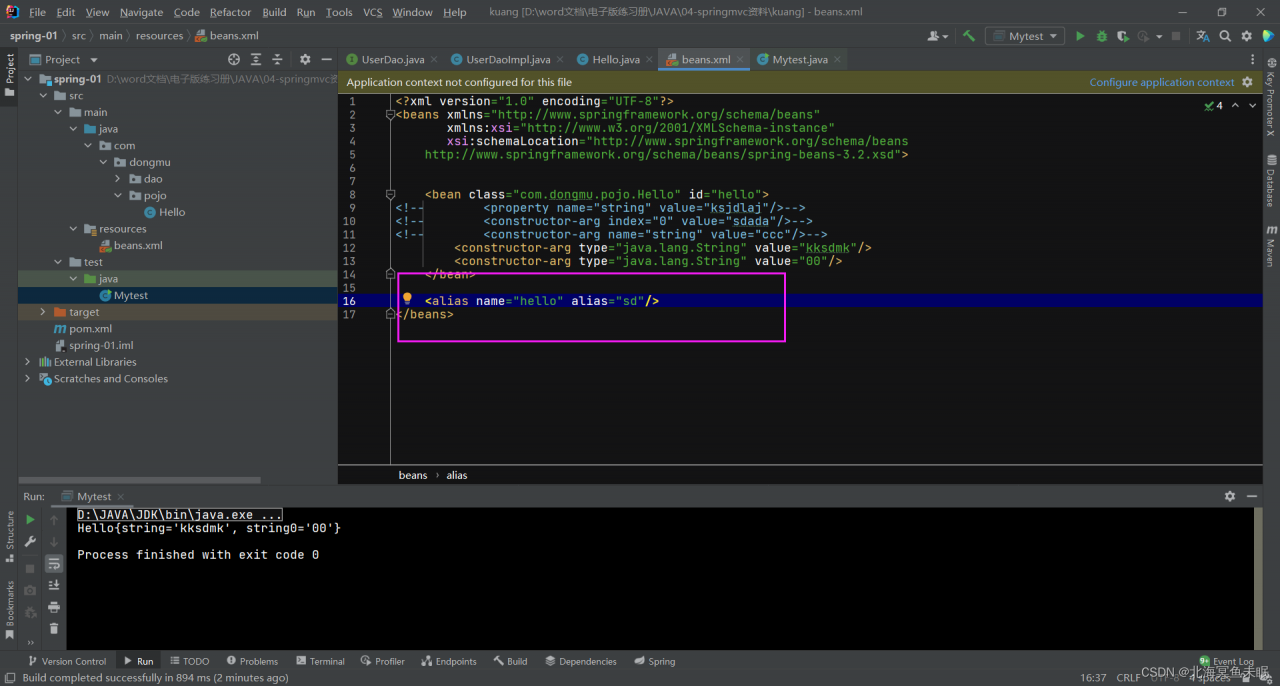Toggle soft-wrap in the Run console
The width and height of the screenshot is (1280, 686).
click(x=54, y=563)
